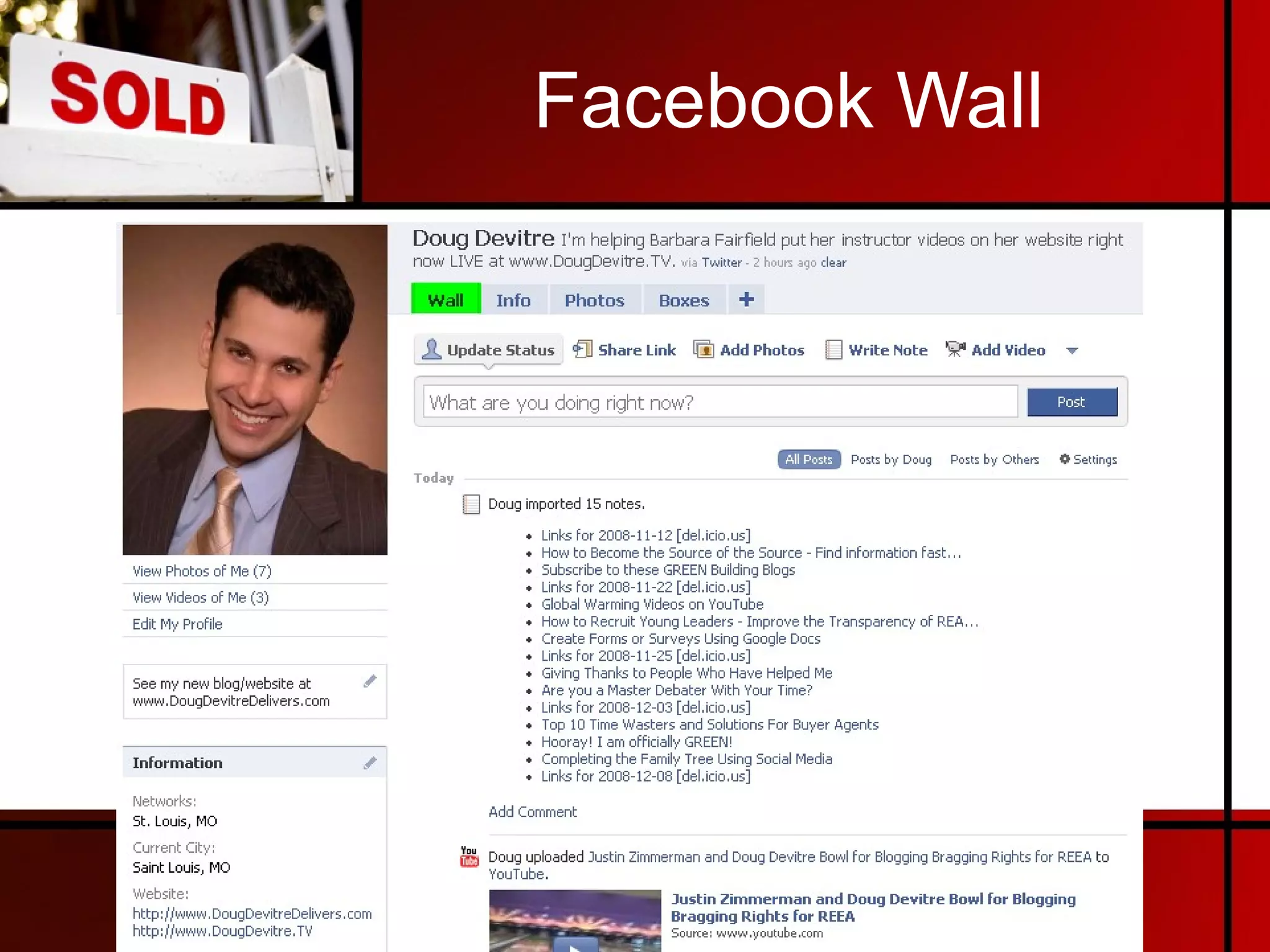
Task: Open 'Are you a Master Debater' note
Action: tap(677, 690)
